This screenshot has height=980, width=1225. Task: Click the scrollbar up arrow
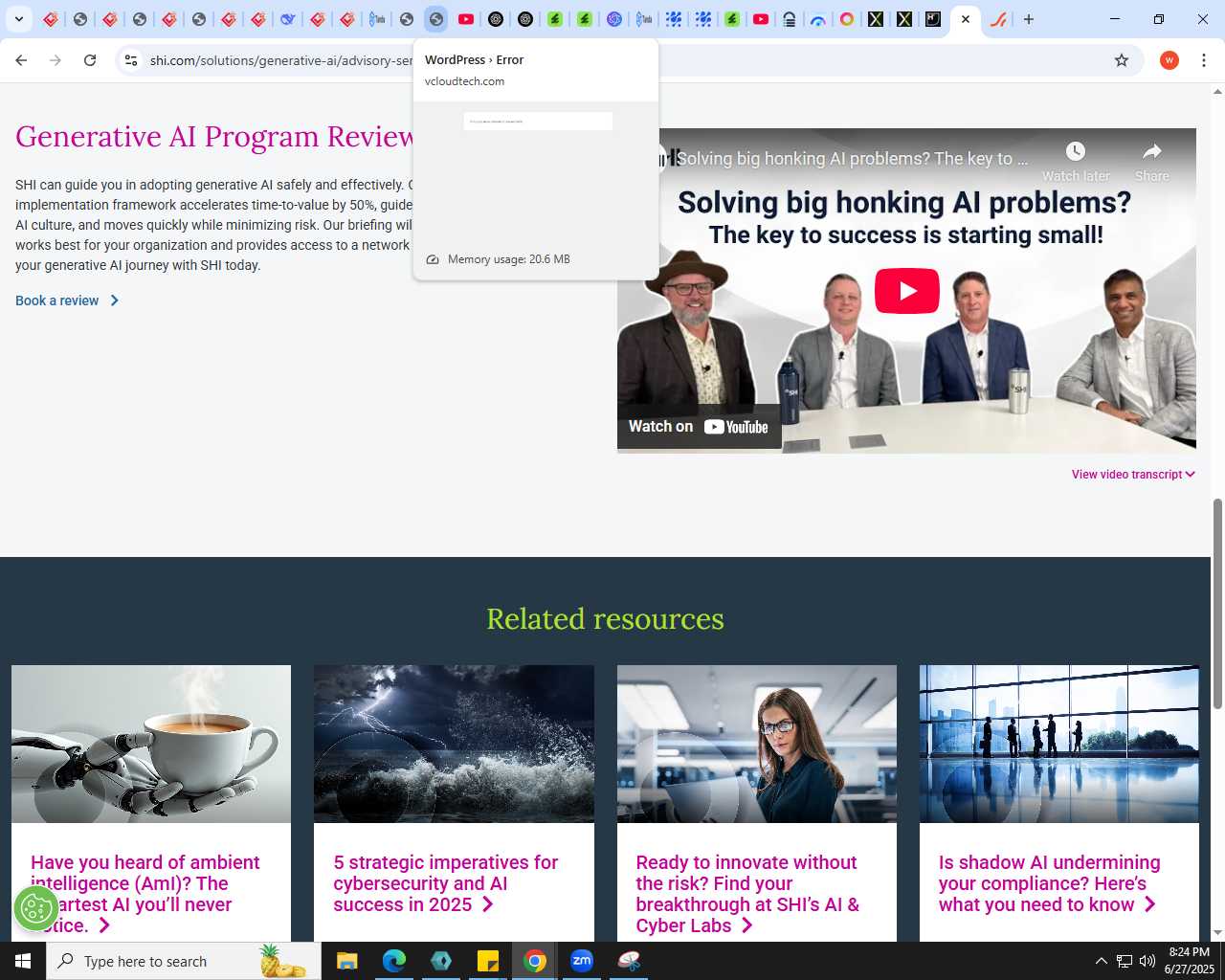pos(1217,92)
